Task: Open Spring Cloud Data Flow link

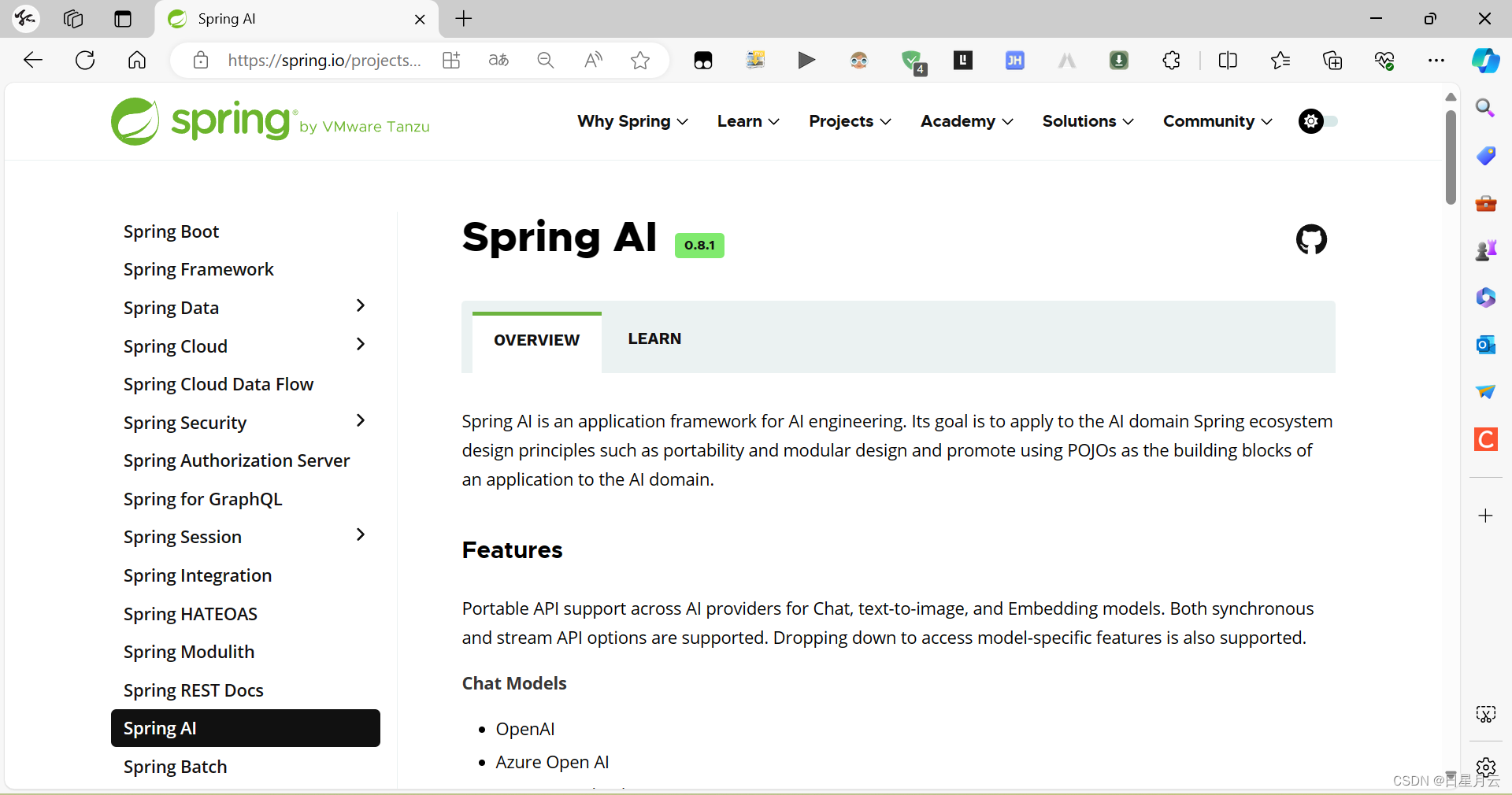Action: tap(218, 384)
